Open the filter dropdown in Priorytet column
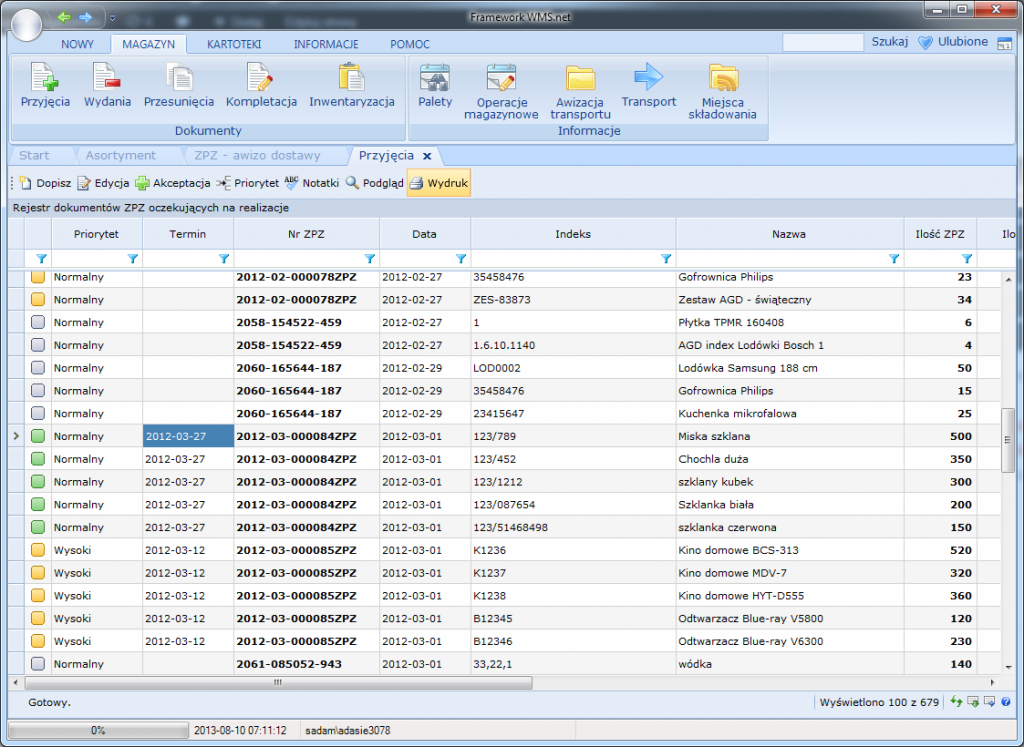 [132, 258]
